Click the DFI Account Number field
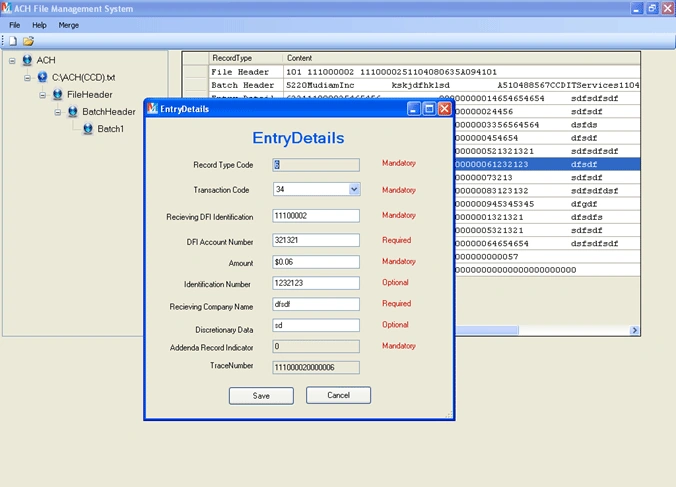The image size is (676, 487). point(316,240)
